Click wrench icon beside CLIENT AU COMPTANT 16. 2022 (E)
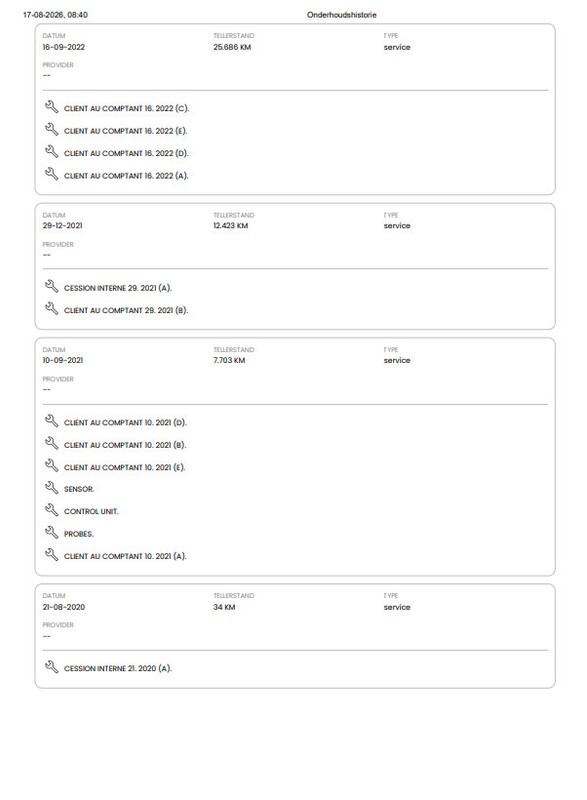This screenshot has width=587, height=800. [x=52, y=130]
